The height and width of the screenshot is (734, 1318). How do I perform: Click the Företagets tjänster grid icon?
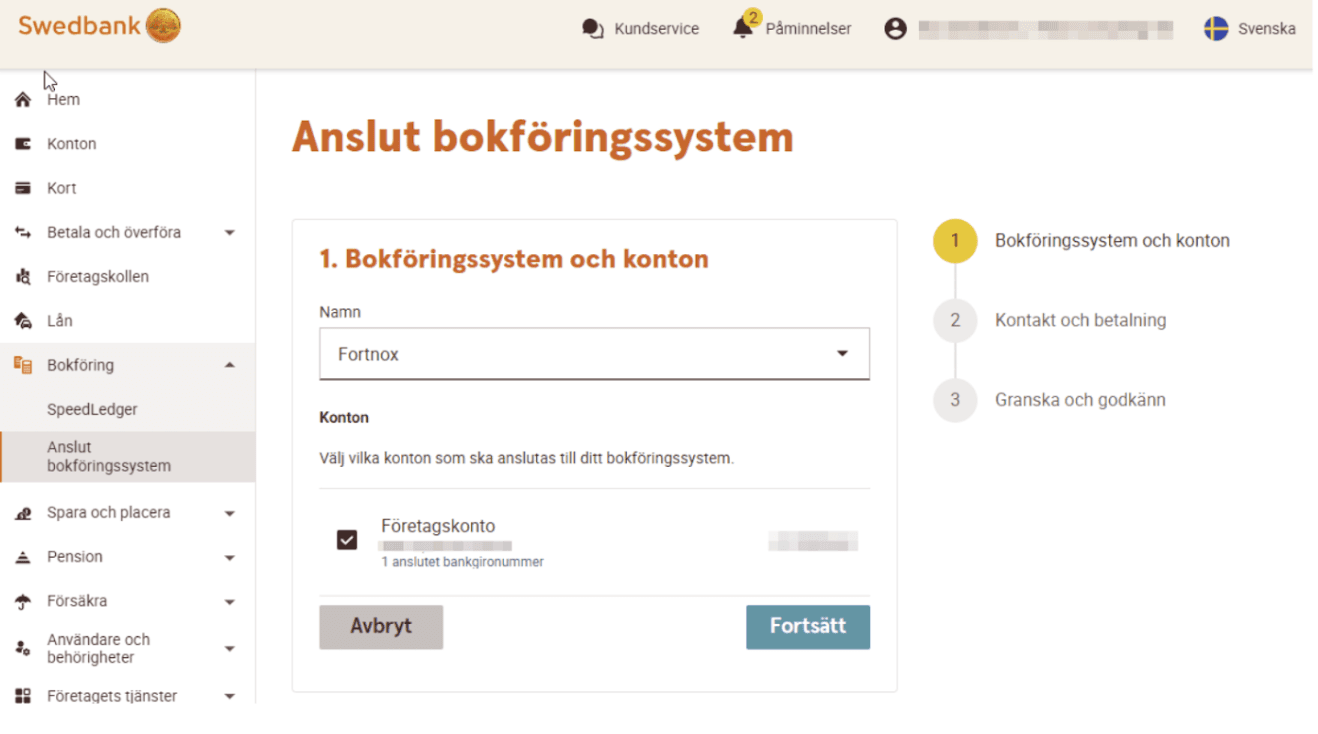[x=23, y=696]
